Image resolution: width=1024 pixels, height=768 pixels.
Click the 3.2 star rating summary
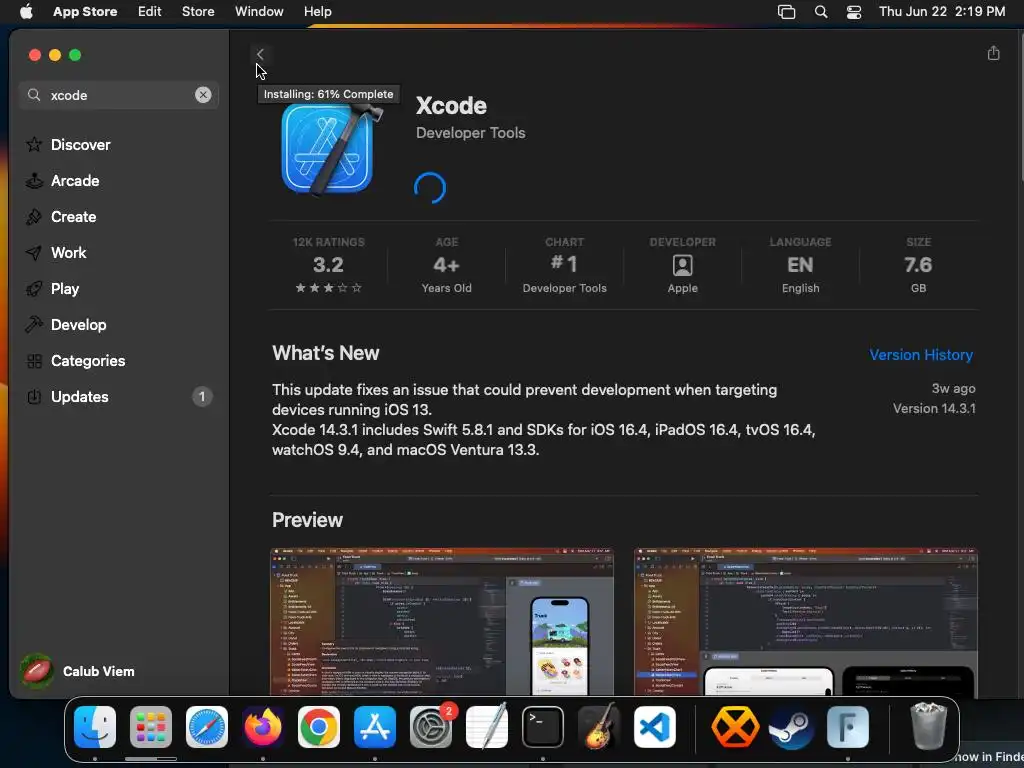(328, 264)
